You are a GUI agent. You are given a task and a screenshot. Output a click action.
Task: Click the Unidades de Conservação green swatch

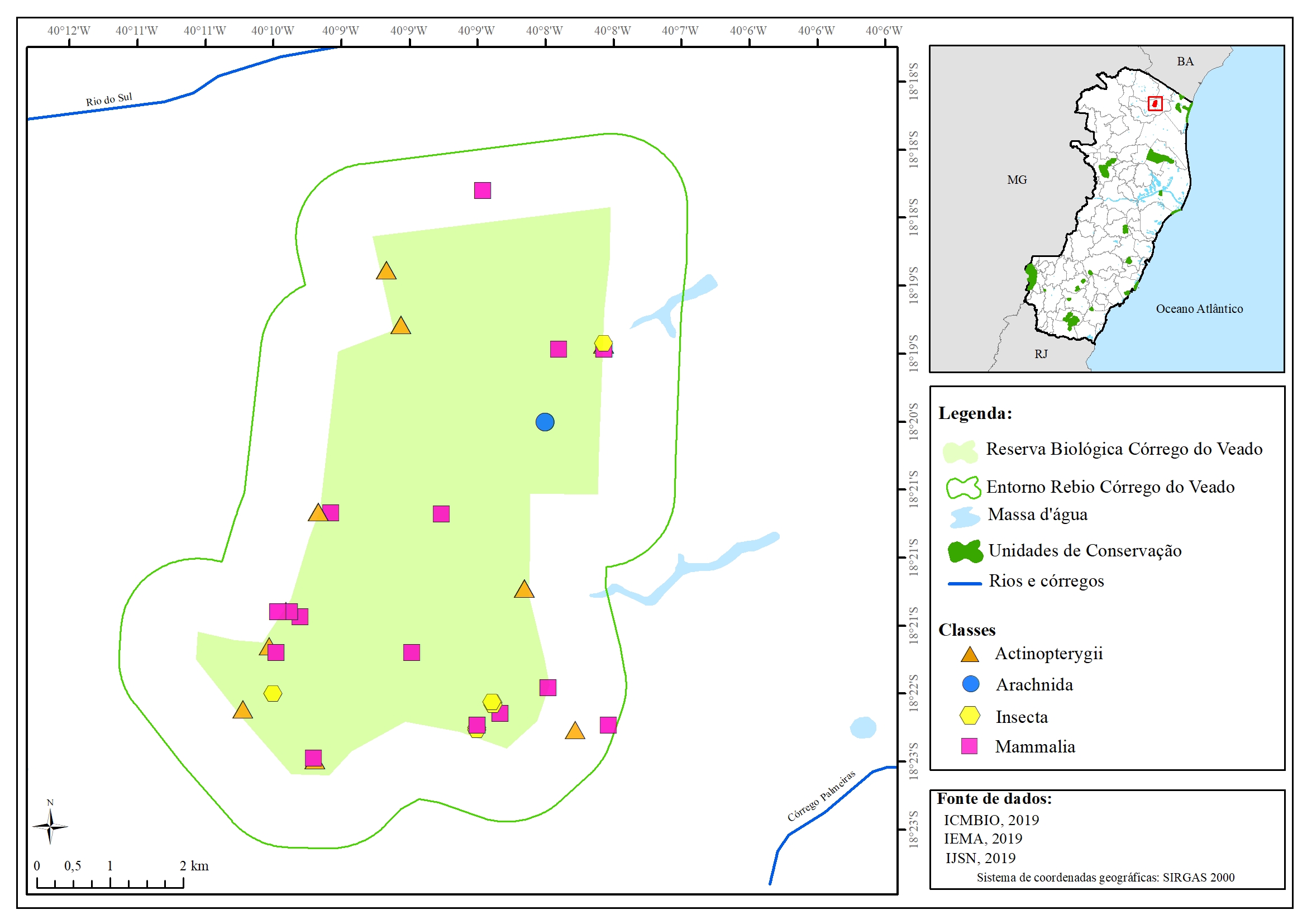click(x=965, y=551)
